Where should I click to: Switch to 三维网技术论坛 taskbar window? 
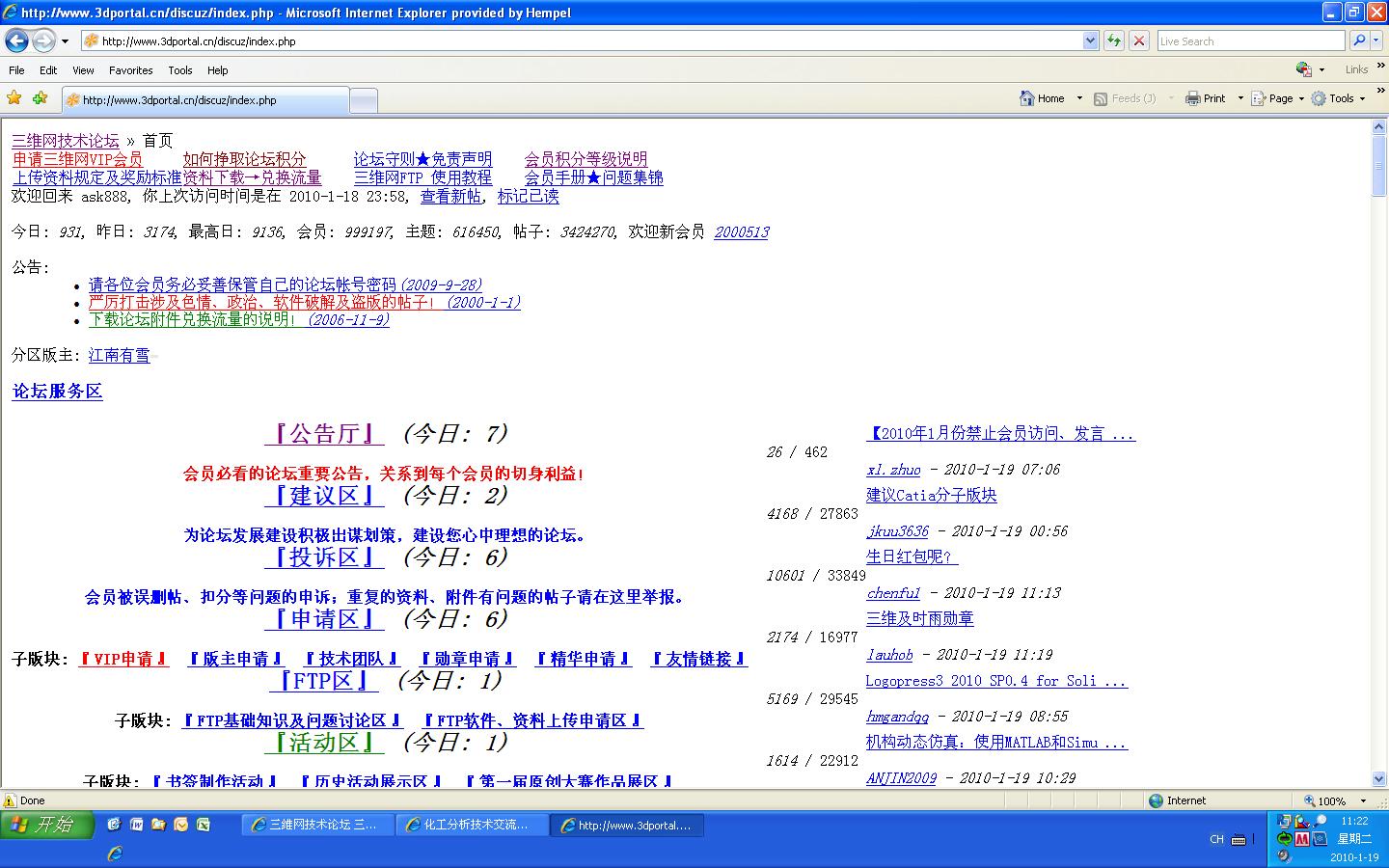click(317, 825)
